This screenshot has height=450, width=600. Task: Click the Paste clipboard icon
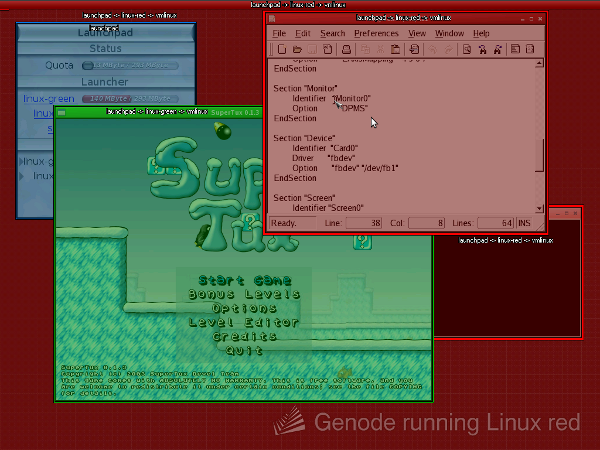pos(395,49)
